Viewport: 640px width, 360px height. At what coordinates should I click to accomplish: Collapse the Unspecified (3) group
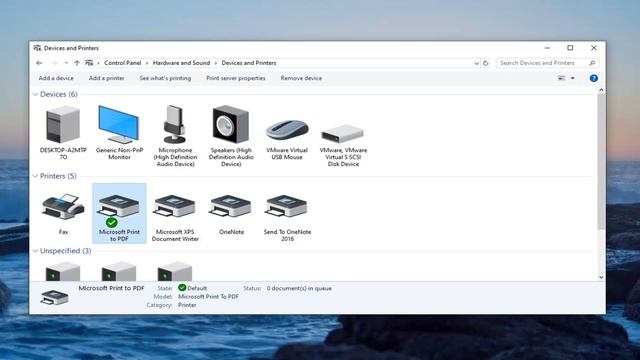35,251
